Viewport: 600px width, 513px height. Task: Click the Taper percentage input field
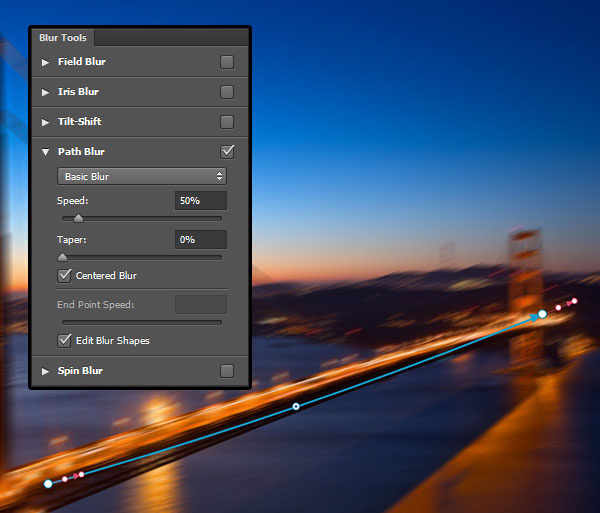pos(201,239)
